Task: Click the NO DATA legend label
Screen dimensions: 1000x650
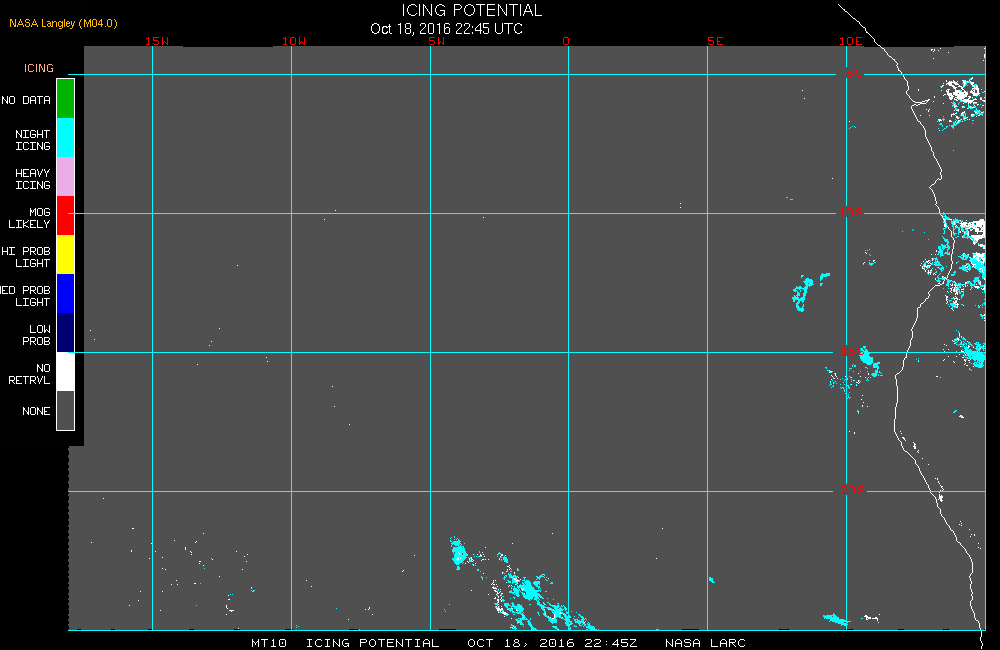Action: coord(26,100)
